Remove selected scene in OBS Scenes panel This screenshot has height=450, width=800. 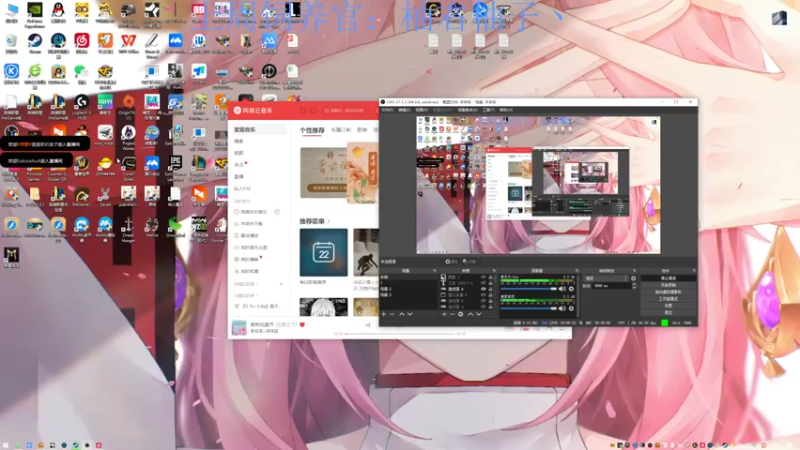coord(392,314)
